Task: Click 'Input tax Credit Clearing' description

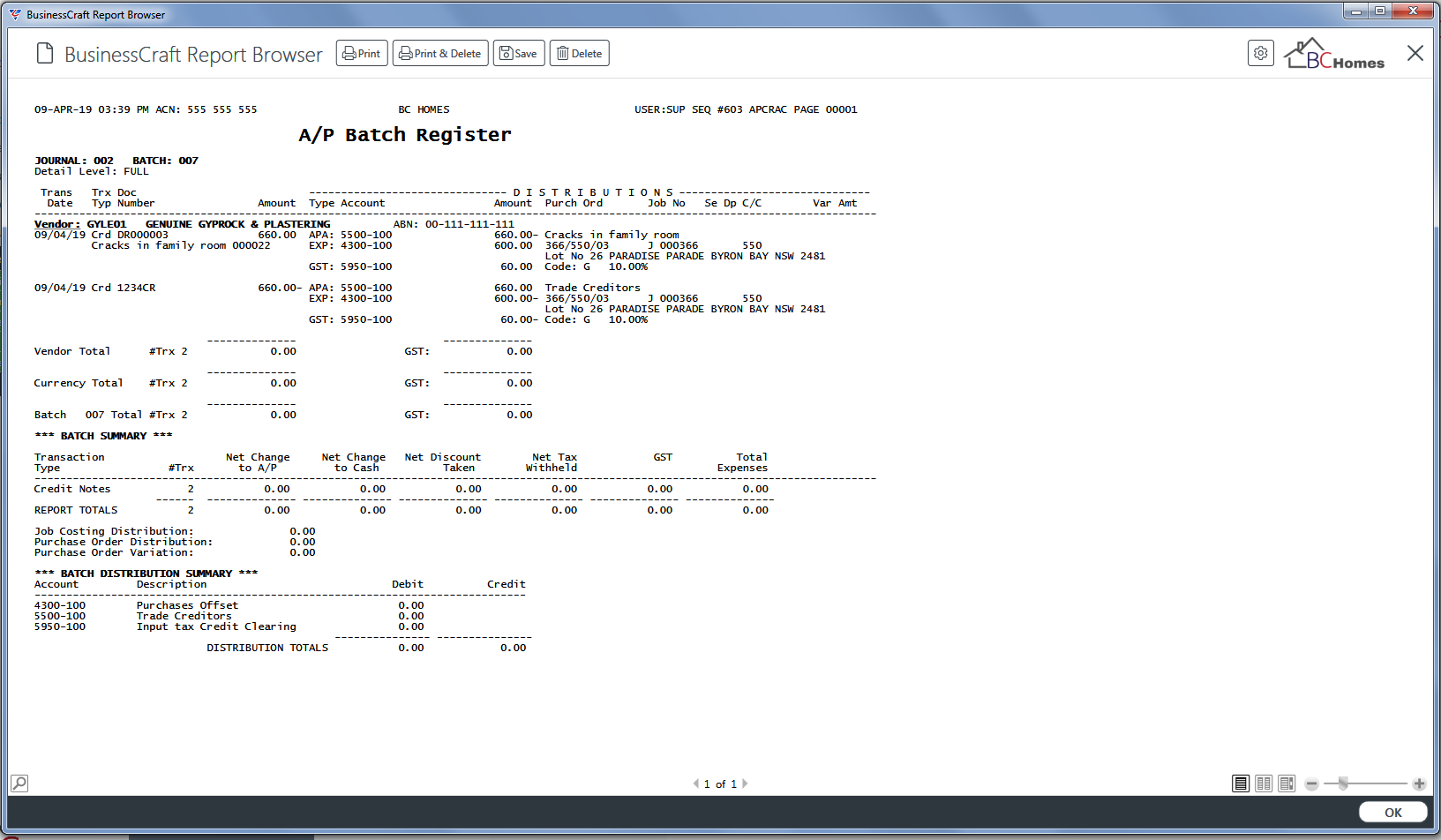Action: (216, 626)
